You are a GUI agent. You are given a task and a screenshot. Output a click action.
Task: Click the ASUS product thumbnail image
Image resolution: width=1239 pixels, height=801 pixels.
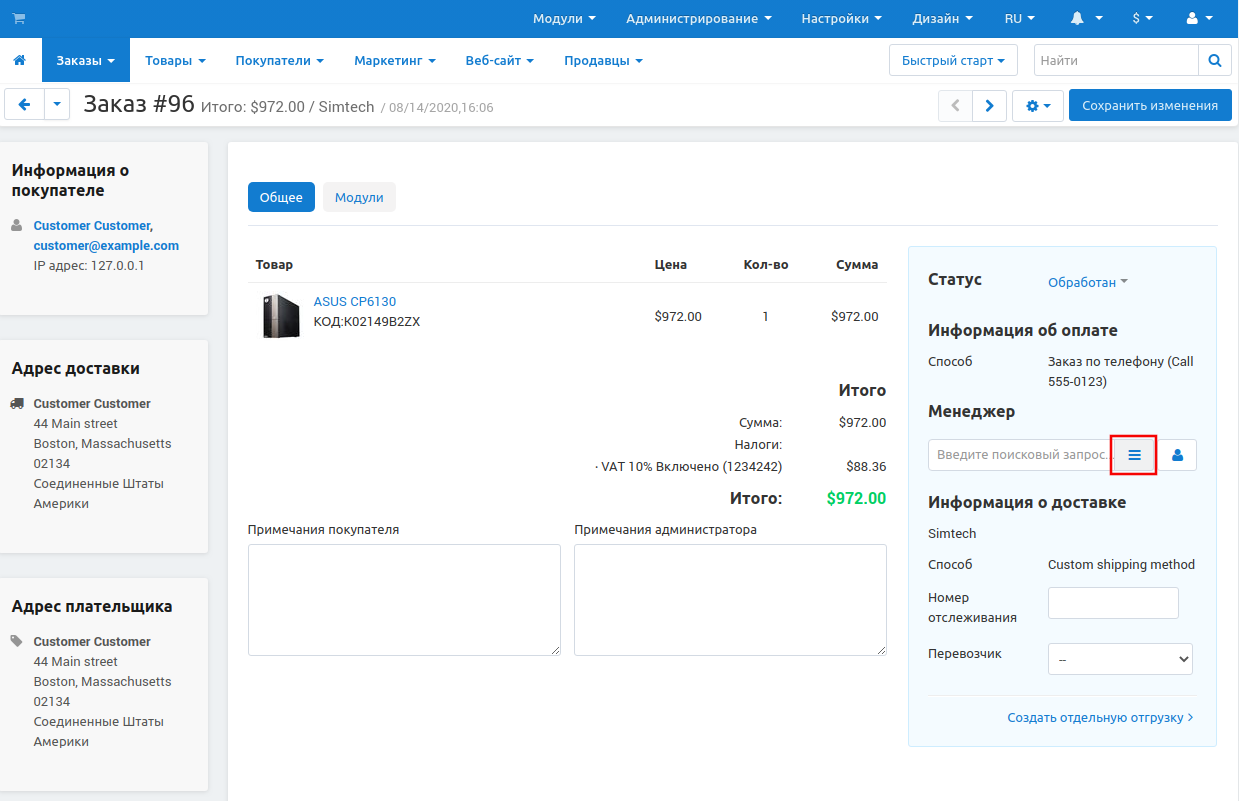281,316
